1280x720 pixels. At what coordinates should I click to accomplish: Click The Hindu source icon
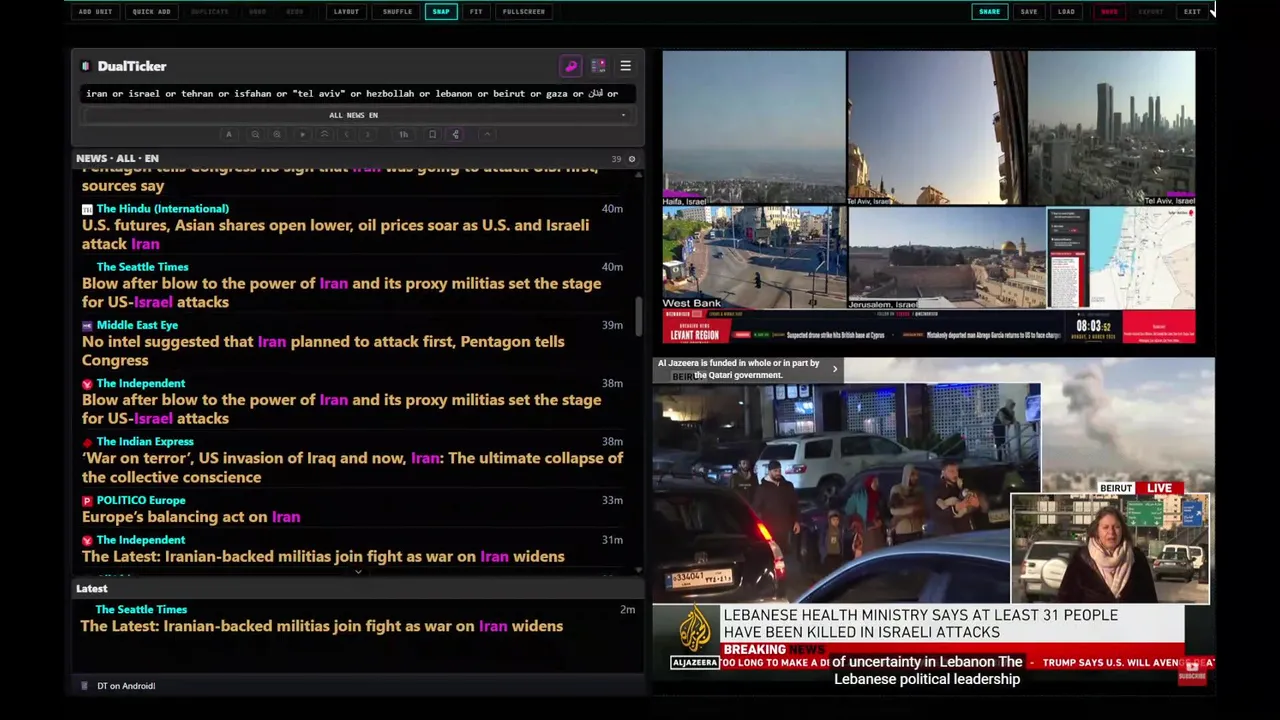point(87,209)
